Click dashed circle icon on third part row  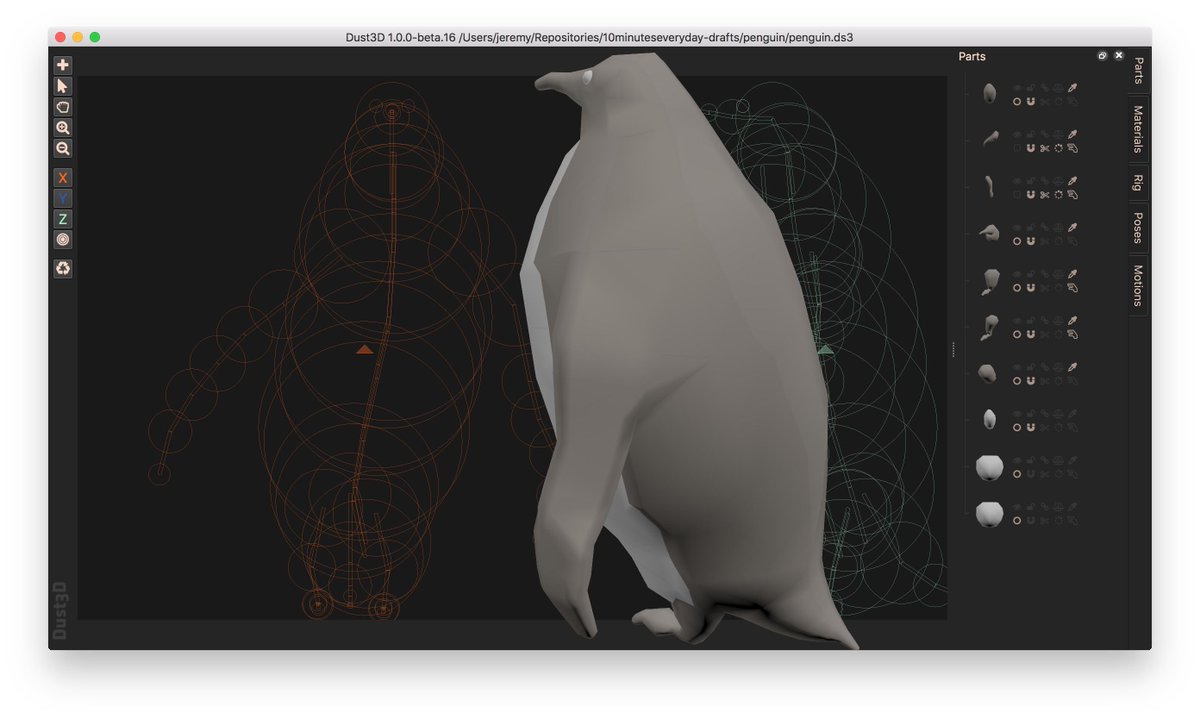tap(1058, 194)
